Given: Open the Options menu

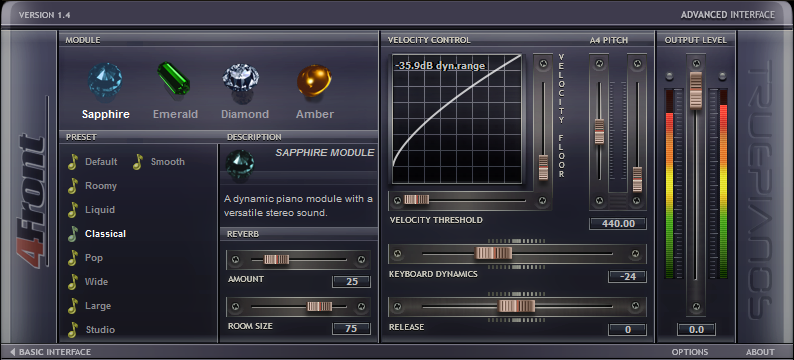Looking at the screenshot, I should pos(690,352).
